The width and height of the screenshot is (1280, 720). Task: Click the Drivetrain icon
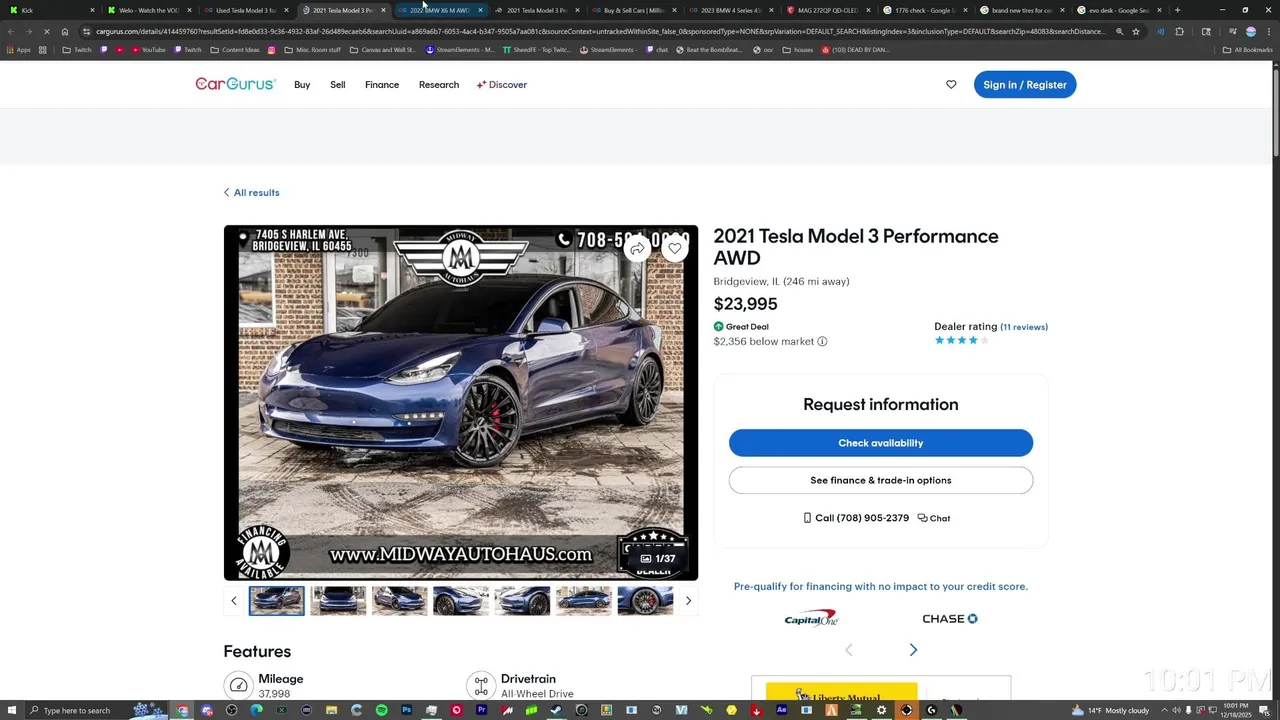coord(481,685)
